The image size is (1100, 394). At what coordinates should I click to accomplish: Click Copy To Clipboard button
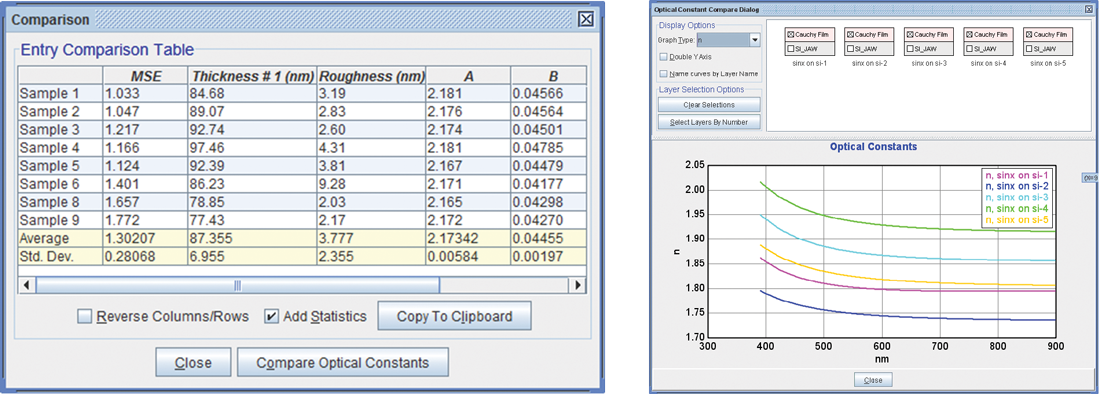(x=455, y=316)
